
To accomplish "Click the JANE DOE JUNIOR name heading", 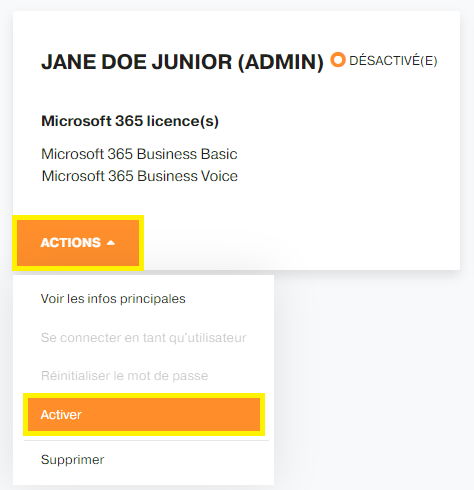I will click(136, 62).
